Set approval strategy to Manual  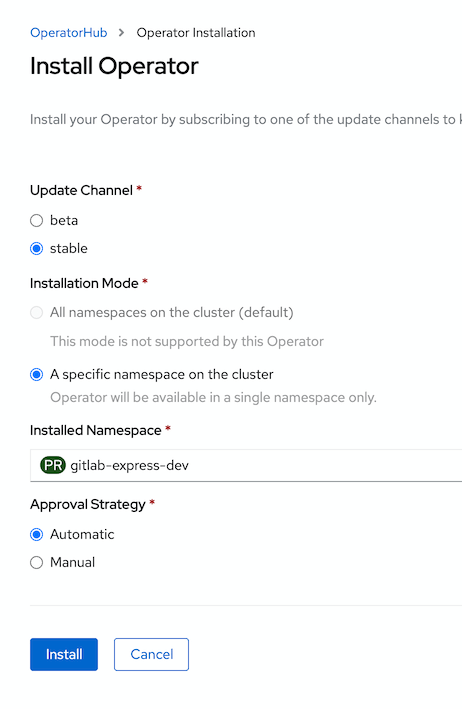tap(37, 562)
